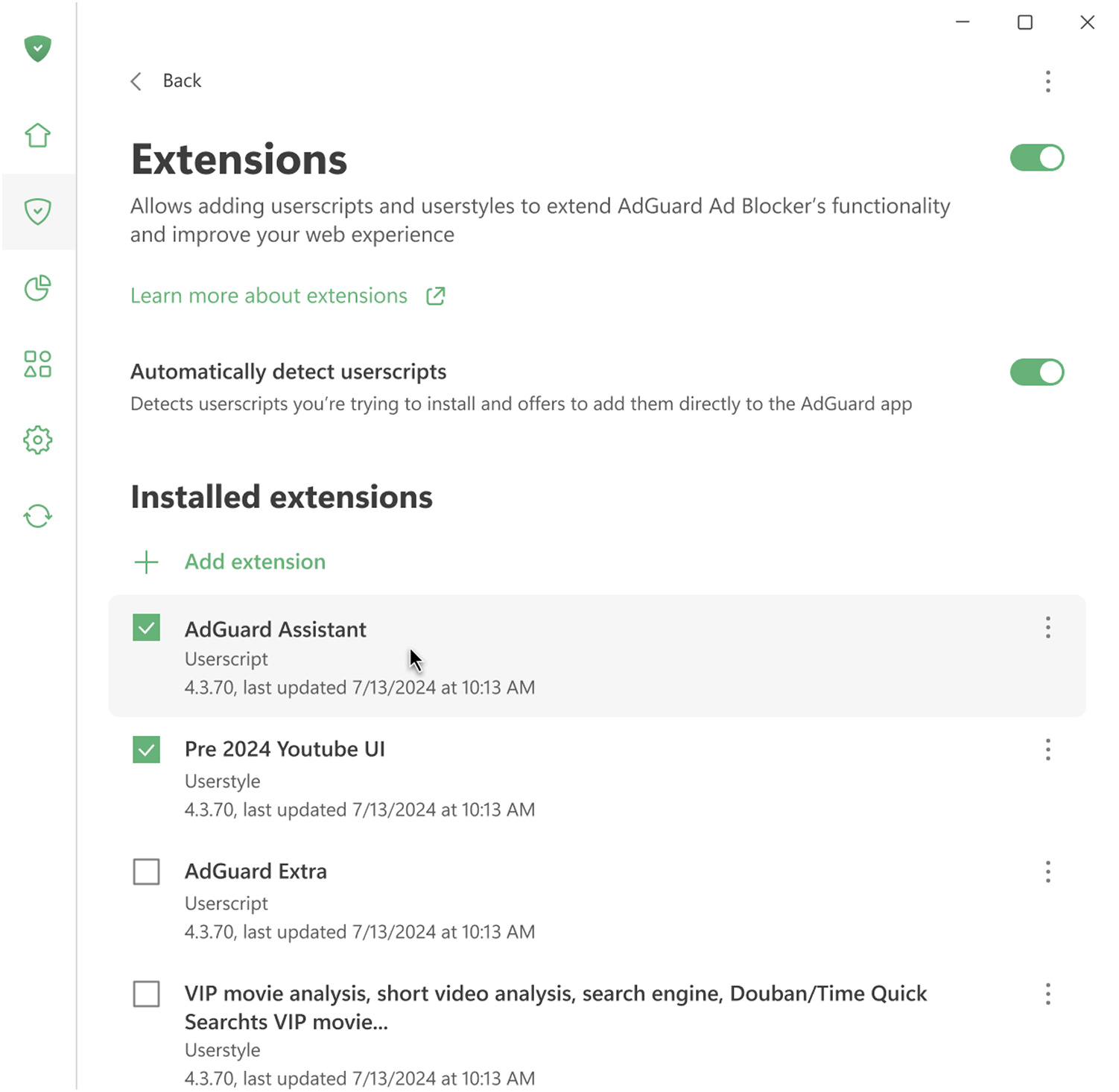1119x1092 pixels.
Task: Enable the AdGuard Extra userscript checkbox
Action: [146, 872]
